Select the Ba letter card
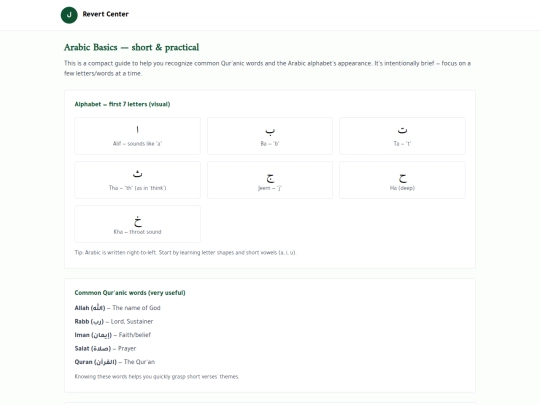 coord(270,136)
